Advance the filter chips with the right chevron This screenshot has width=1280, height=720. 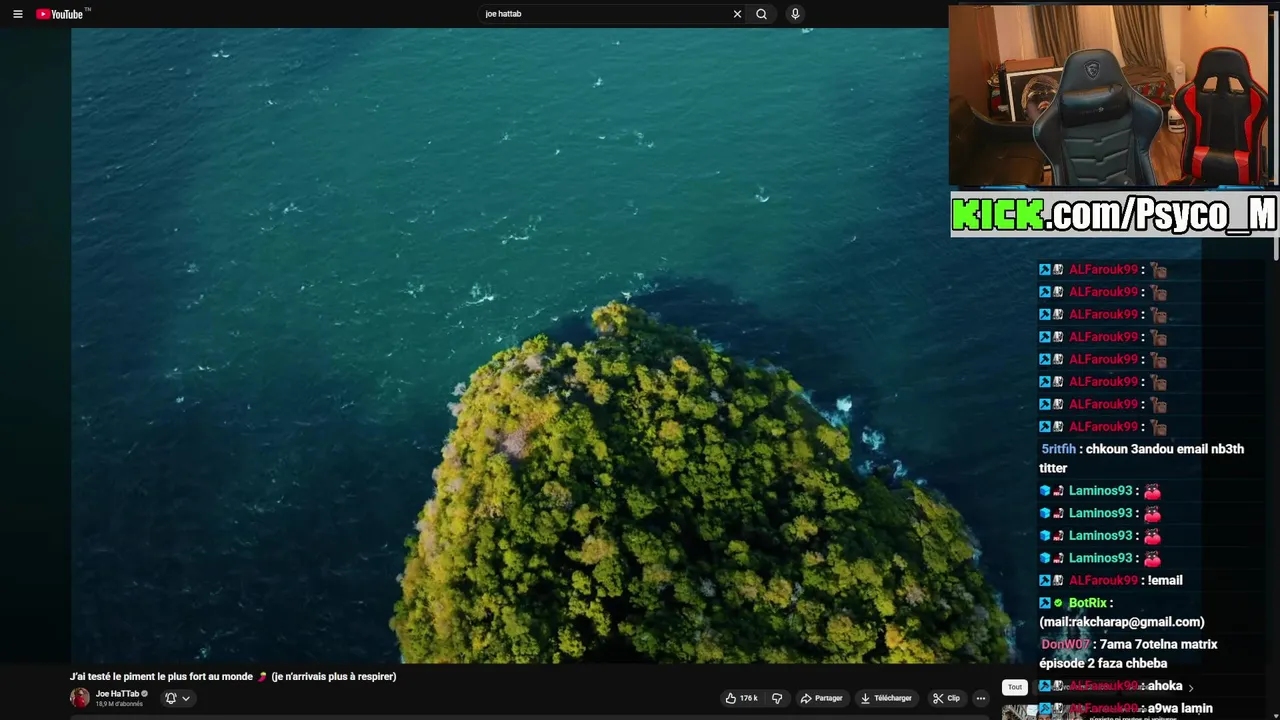[1190, 688]
